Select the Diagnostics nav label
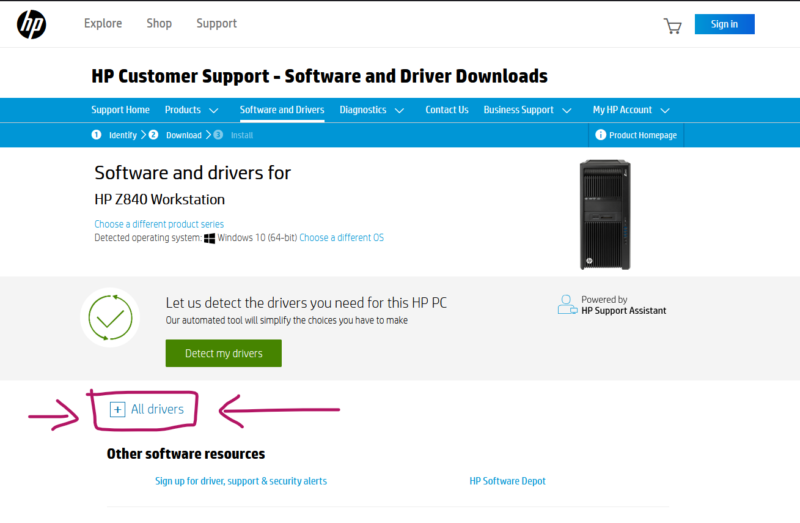The height and width of the screenshot is (523, 800). click(363, 110)
